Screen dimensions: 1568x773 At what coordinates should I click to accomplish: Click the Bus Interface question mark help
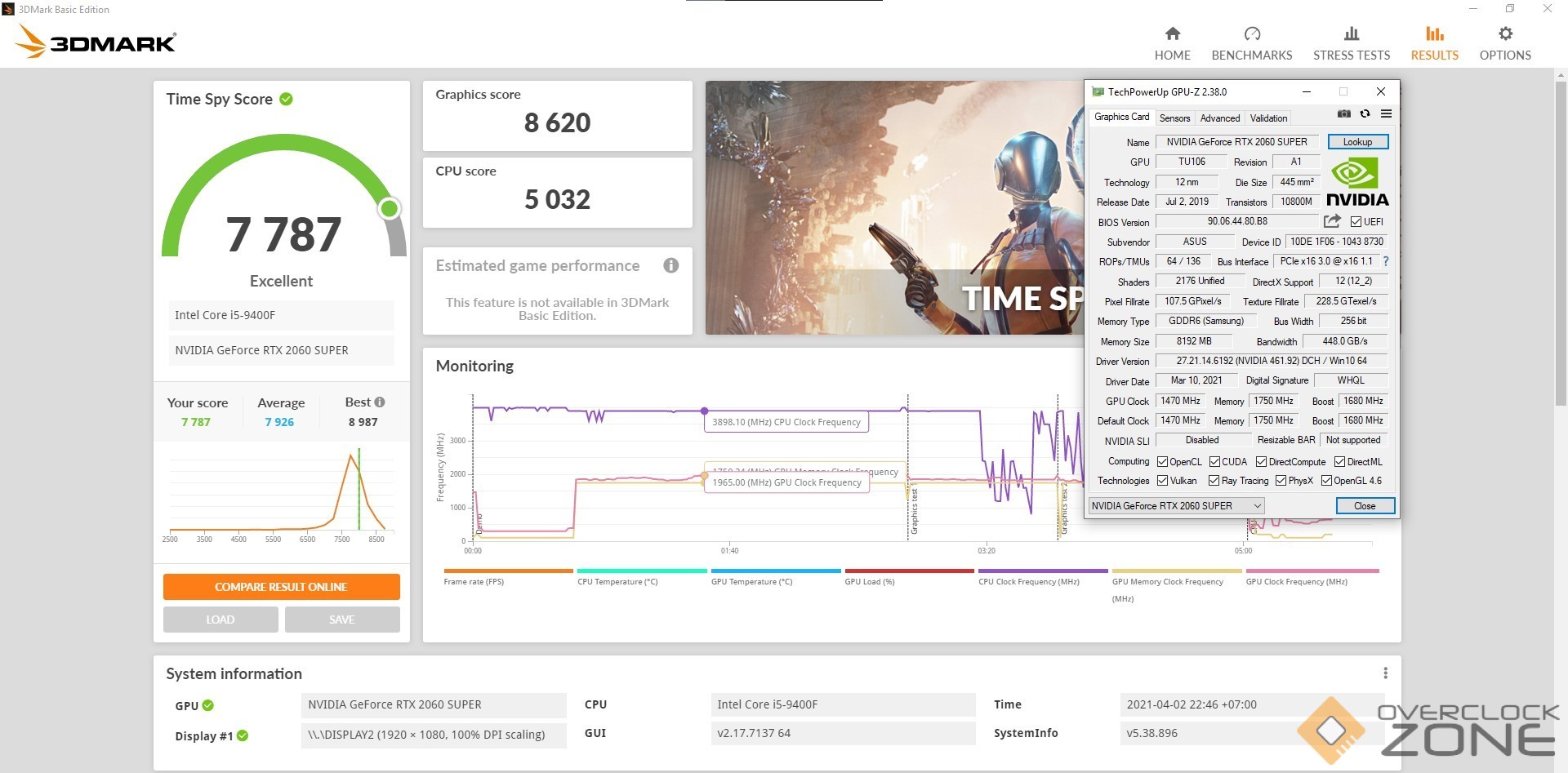pyautogui.click(x=1385, y=261)
